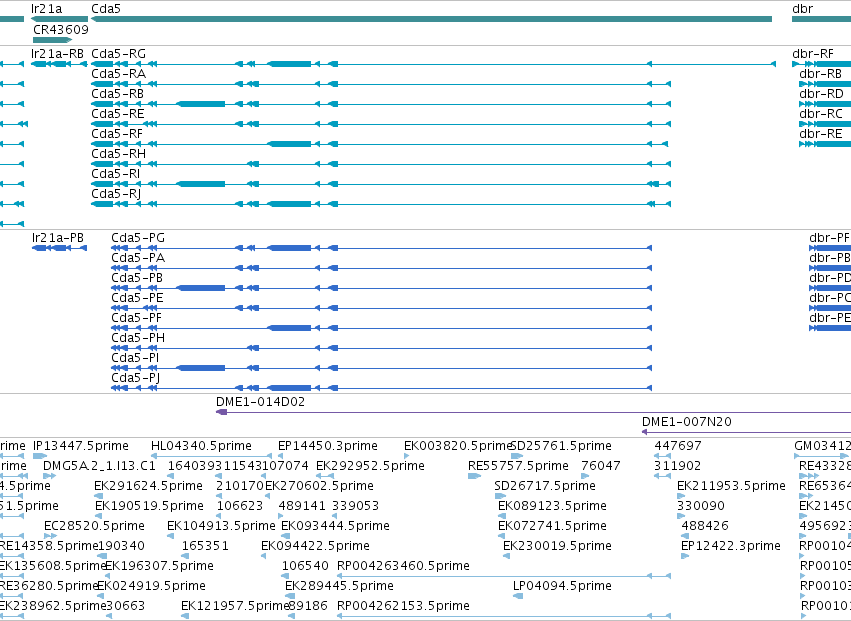Open transcript dbr-RD
This screenshot has height=621, width=851.
click(x=821, y=93)
